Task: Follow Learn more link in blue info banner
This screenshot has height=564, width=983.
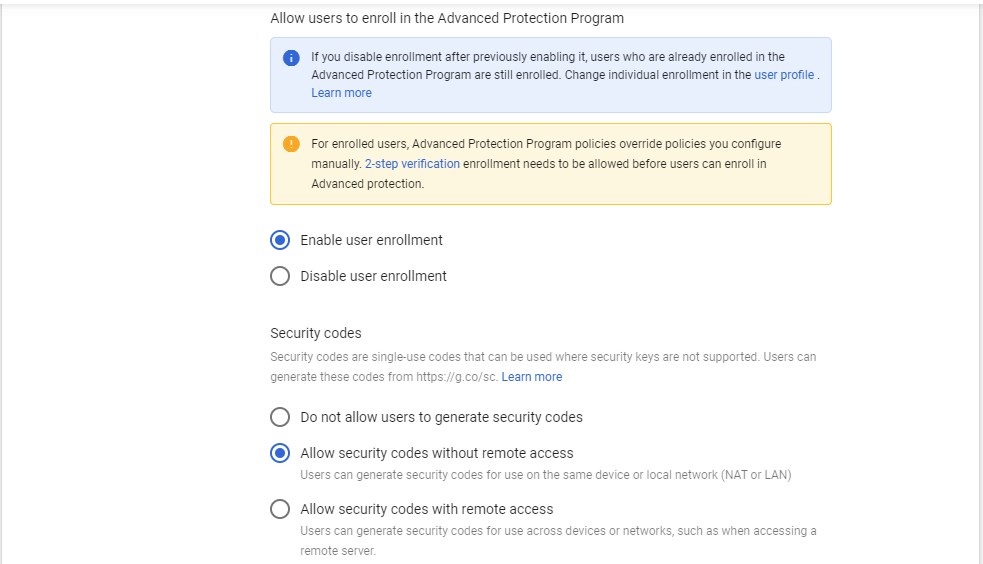Action: (341, 93)
